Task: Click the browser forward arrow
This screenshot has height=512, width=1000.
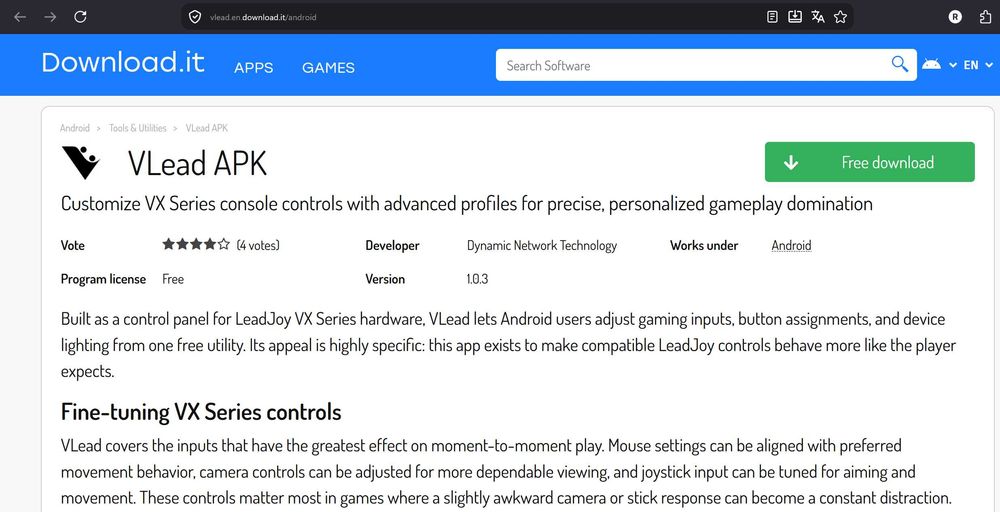Action: (x=50, y=17)
